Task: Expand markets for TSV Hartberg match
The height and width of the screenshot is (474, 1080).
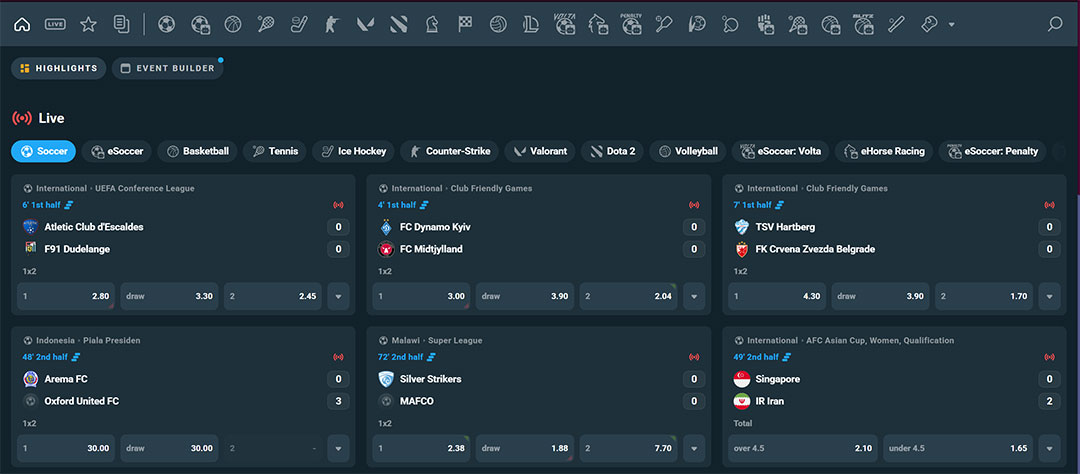Action: coord(1049,296)
